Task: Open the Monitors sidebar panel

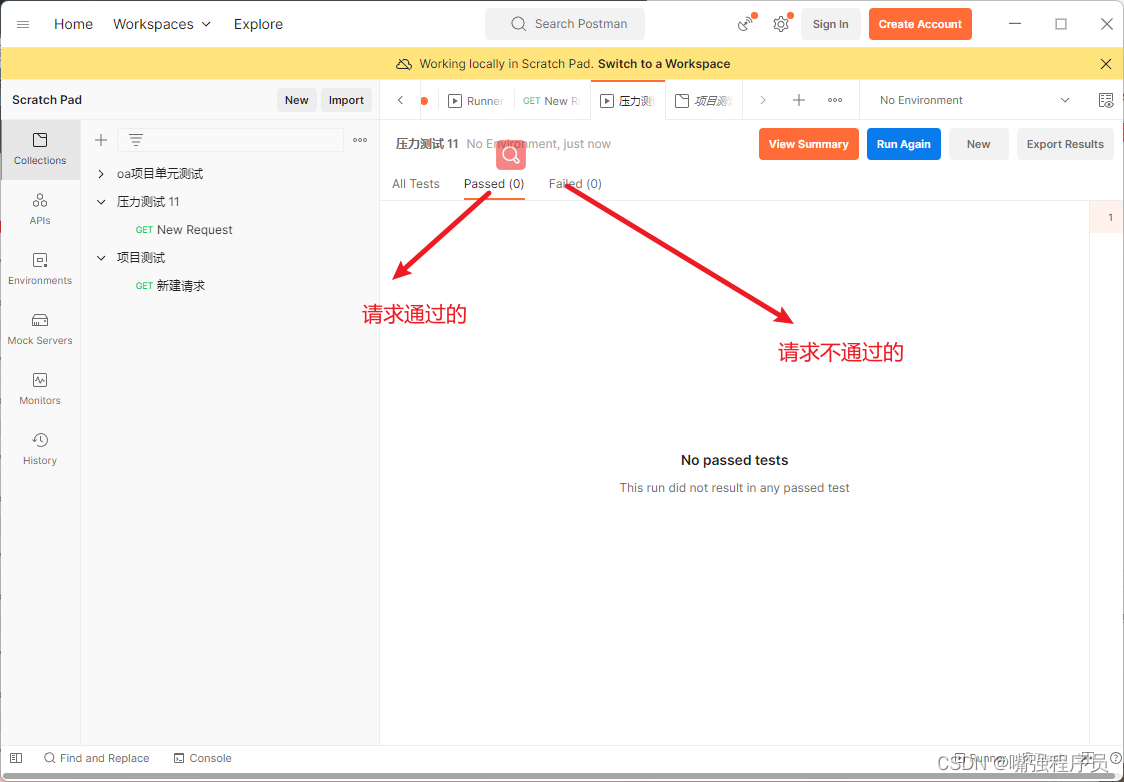Action: (40, 390)
